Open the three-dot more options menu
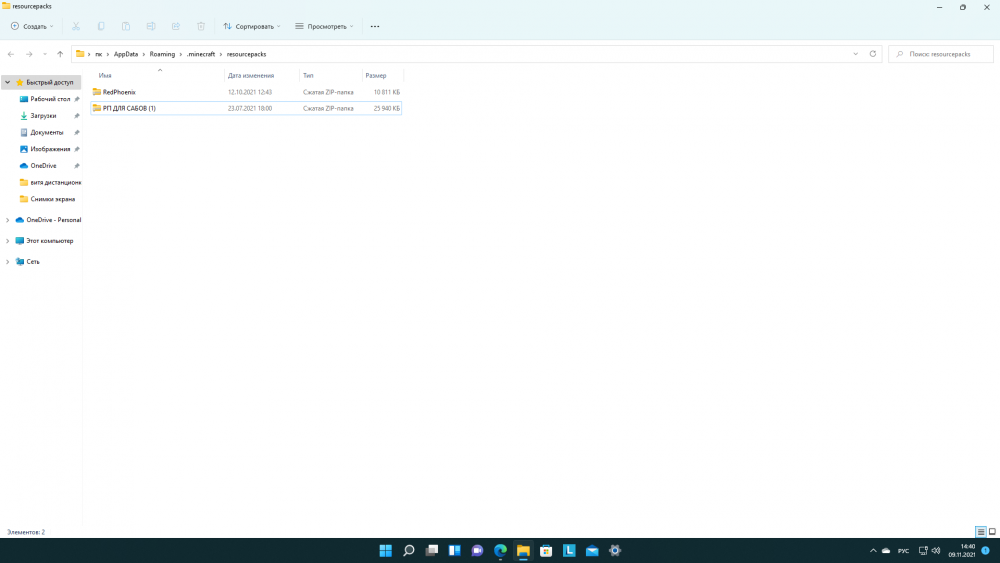 point(375,26)
